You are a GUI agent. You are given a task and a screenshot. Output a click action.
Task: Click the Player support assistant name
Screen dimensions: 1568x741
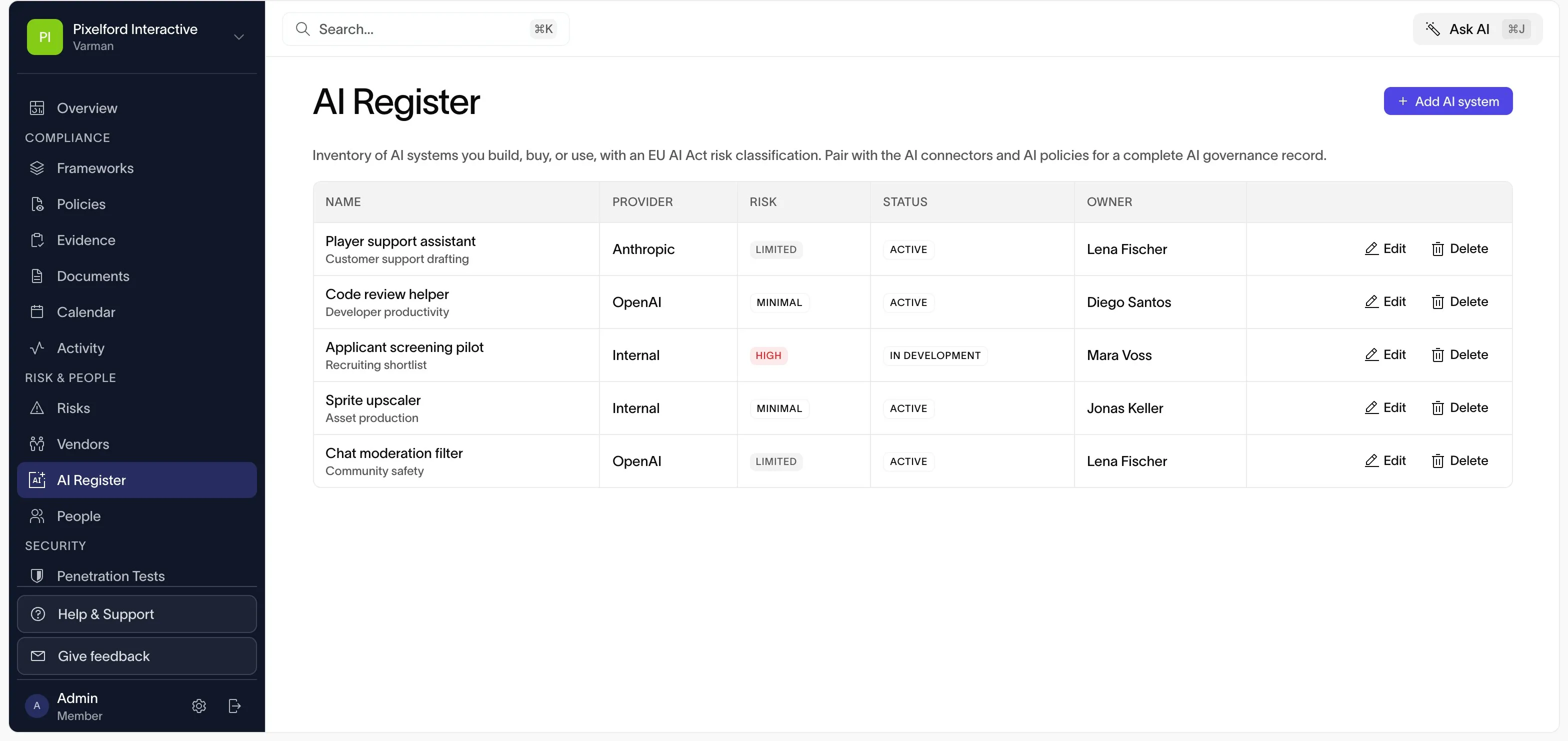click(400, 241)
